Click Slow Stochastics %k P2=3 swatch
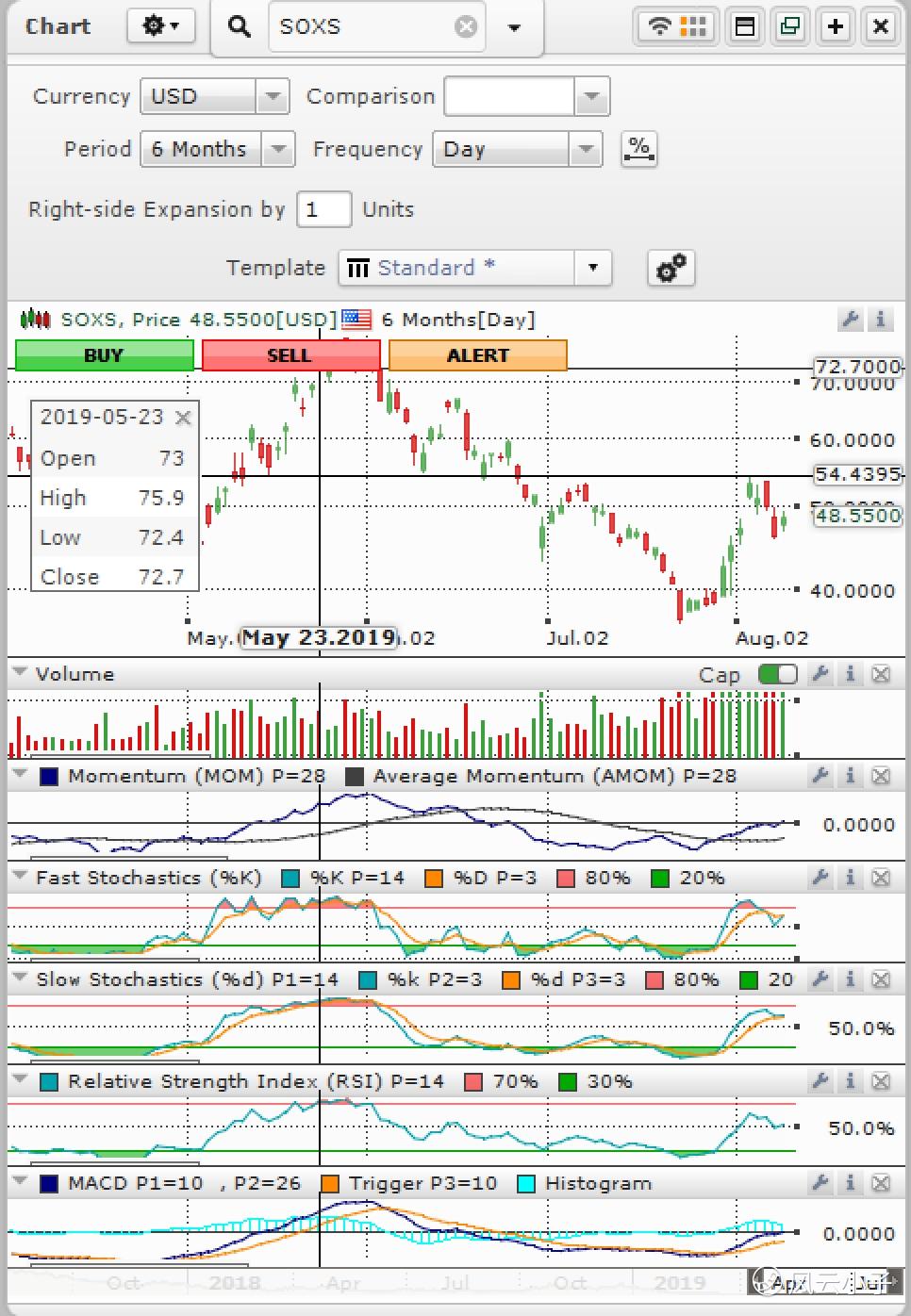The height and width of the screenshot is (1316, 911). tap(368, 980)
